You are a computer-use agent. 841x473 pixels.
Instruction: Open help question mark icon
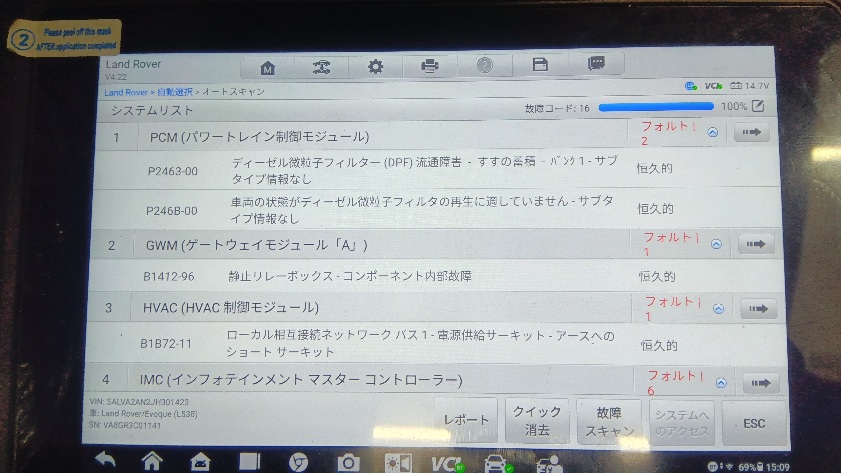tap(484, 65)
